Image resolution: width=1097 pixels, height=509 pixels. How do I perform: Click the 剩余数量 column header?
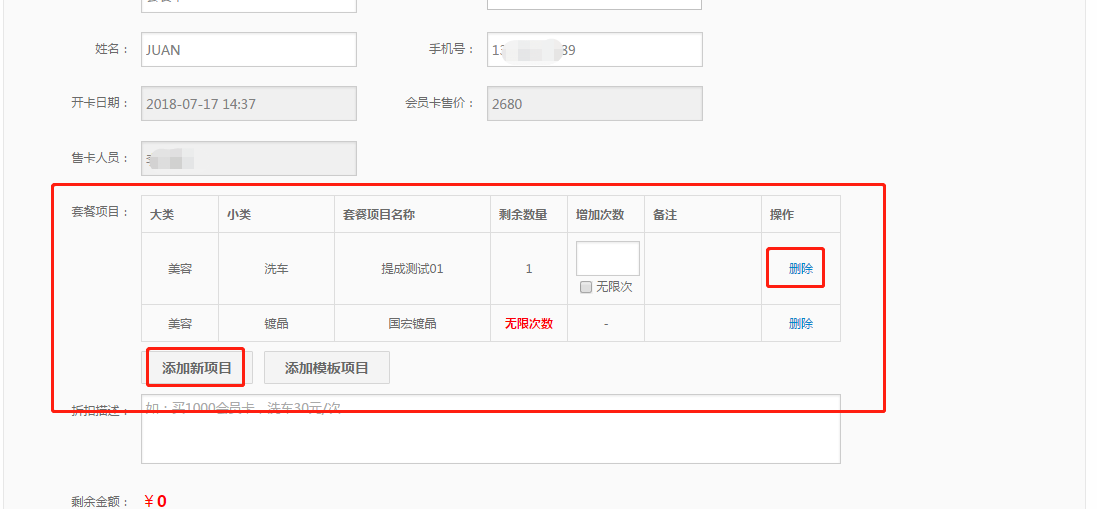523,215
